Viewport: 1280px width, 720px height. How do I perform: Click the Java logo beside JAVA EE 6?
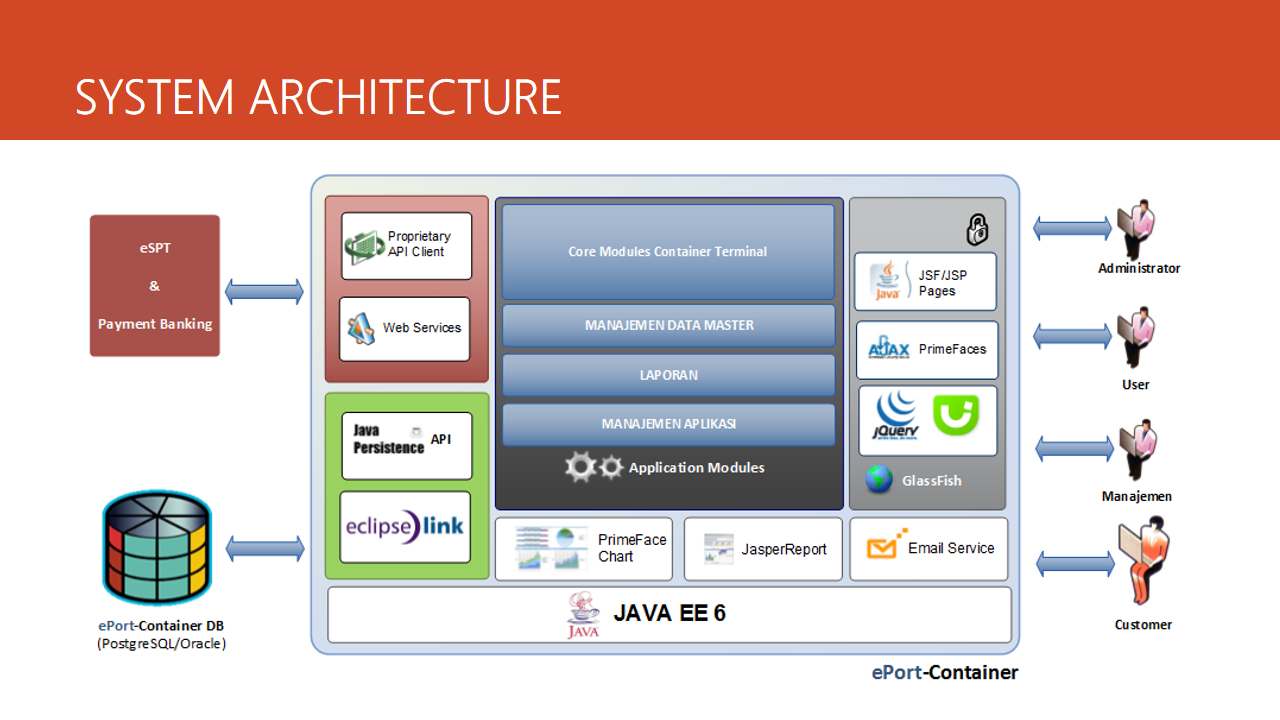click(584, 615)
